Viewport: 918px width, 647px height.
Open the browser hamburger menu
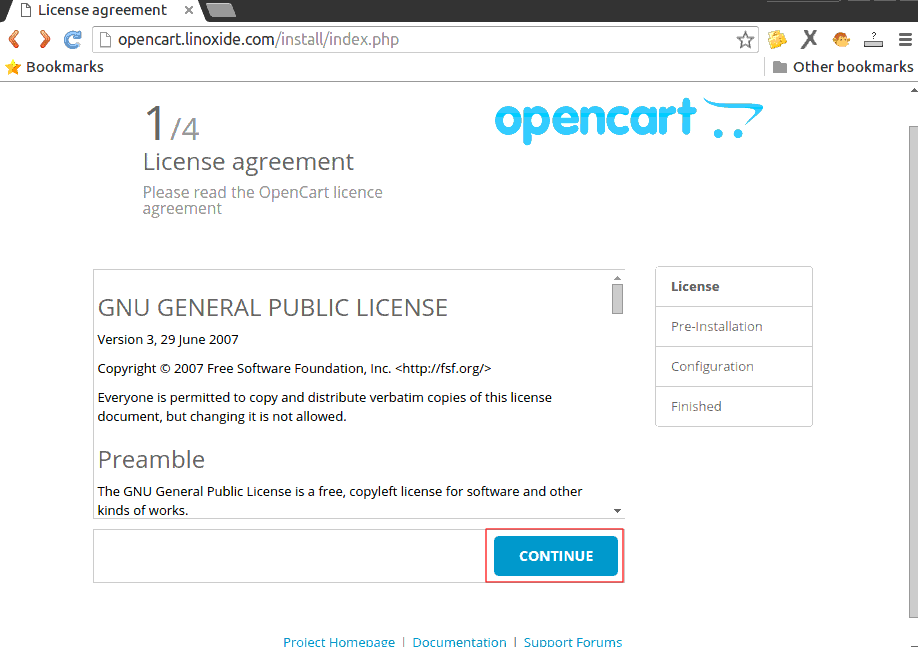click(905, 39)
